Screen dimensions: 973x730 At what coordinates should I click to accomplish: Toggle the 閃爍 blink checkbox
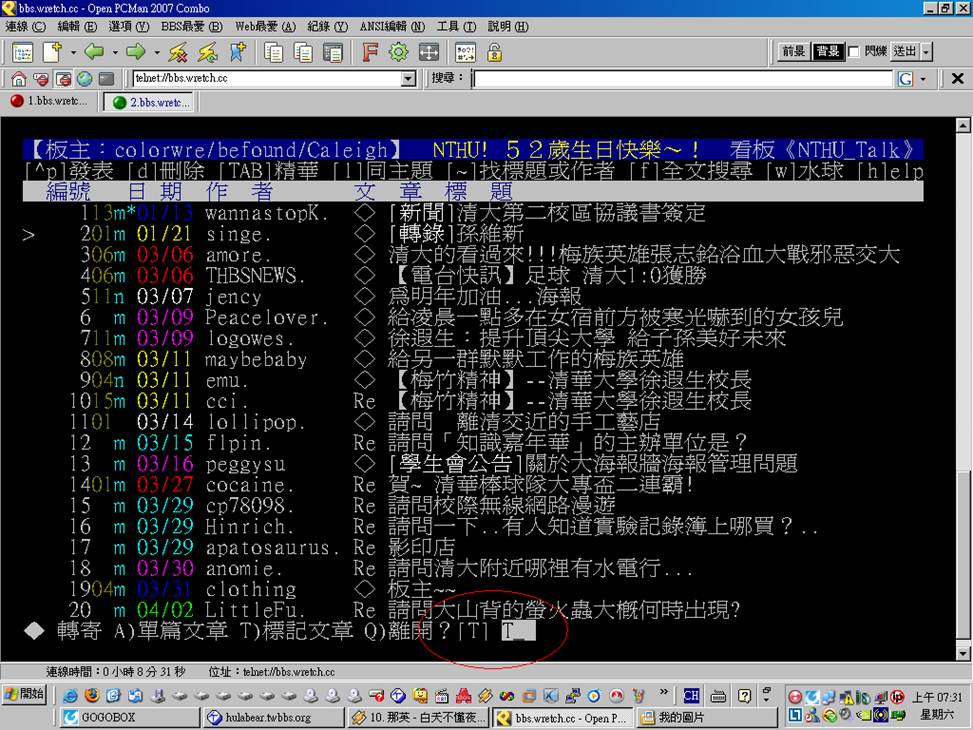853,52
